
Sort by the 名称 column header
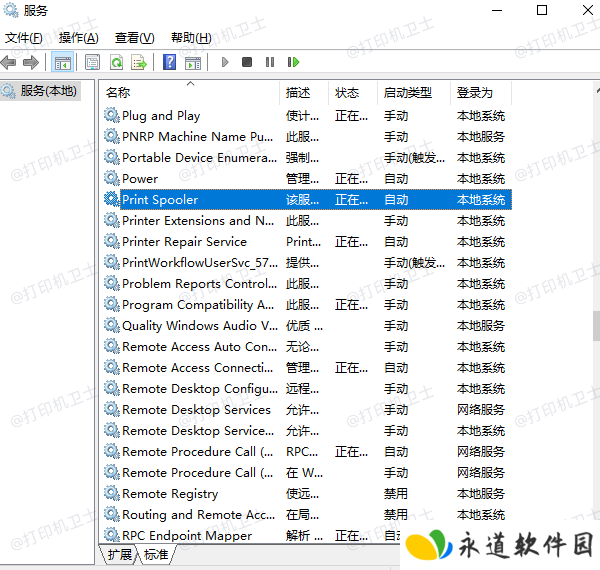click(x=190, y=93)
